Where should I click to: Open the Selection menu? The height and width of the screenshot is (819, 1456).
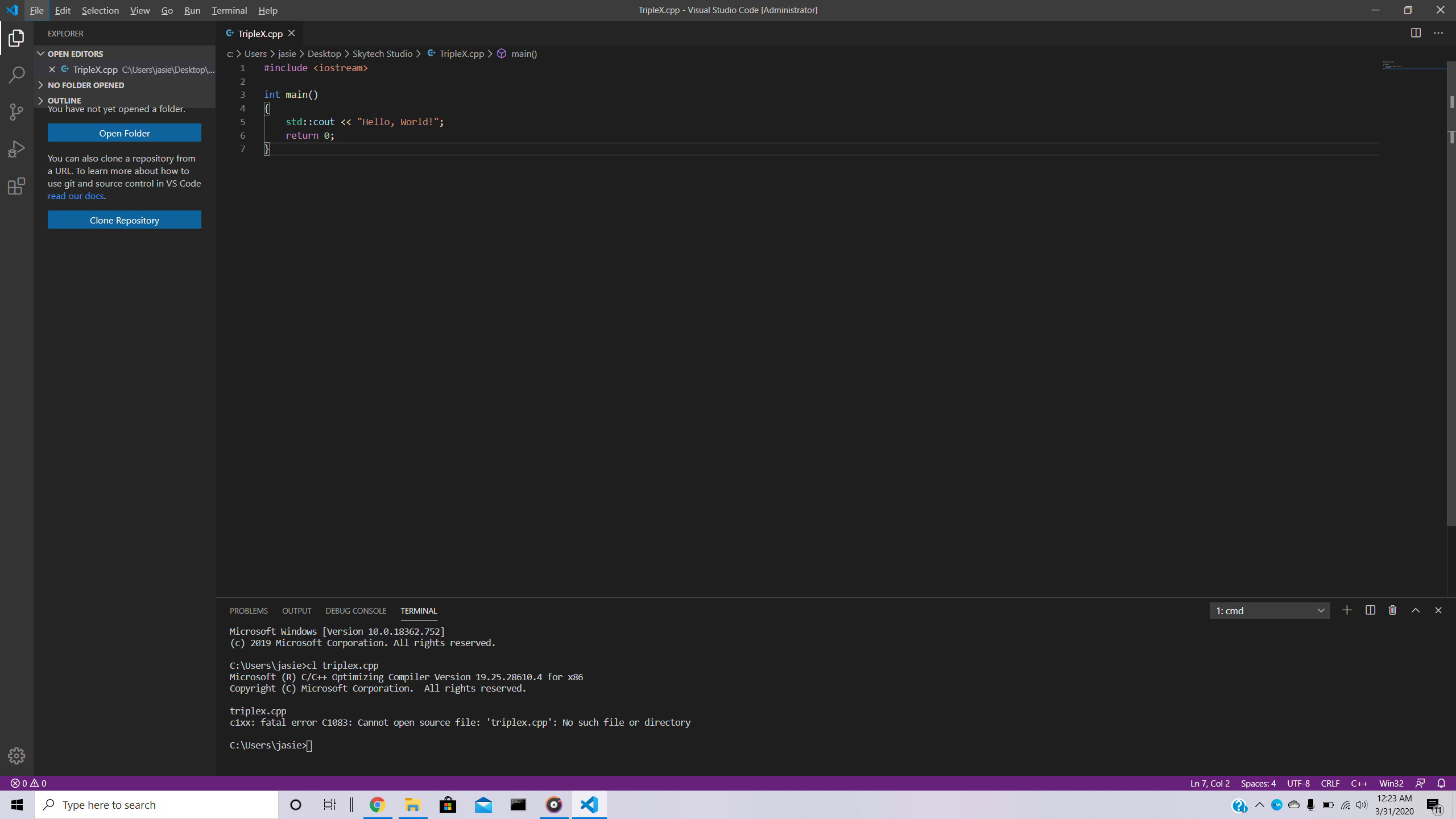(100, 10)
